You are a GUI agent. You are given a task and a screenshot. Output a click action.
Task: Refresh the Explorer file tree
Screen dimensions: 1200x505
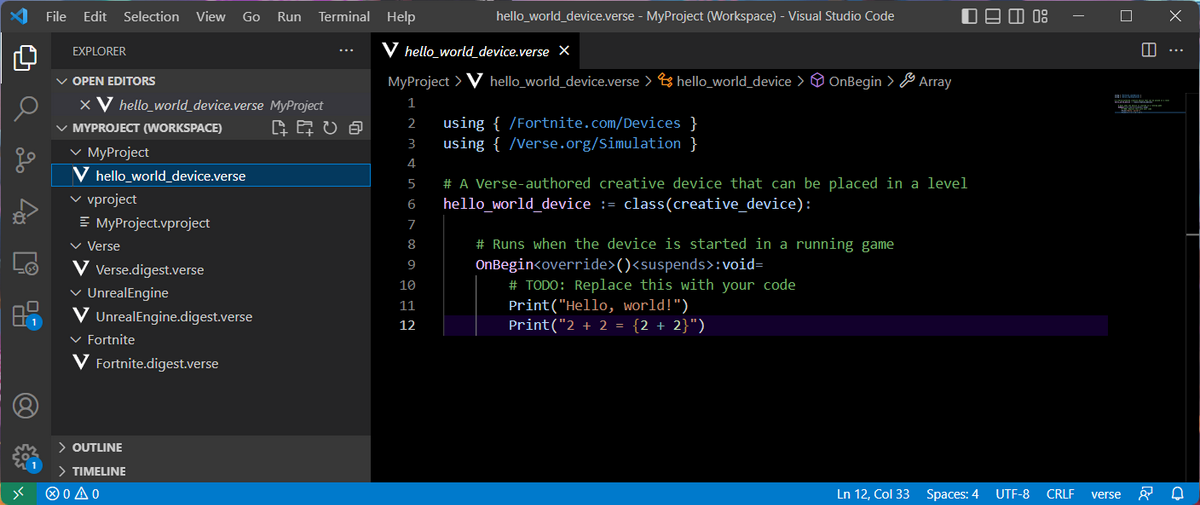(x=330, y=128)
